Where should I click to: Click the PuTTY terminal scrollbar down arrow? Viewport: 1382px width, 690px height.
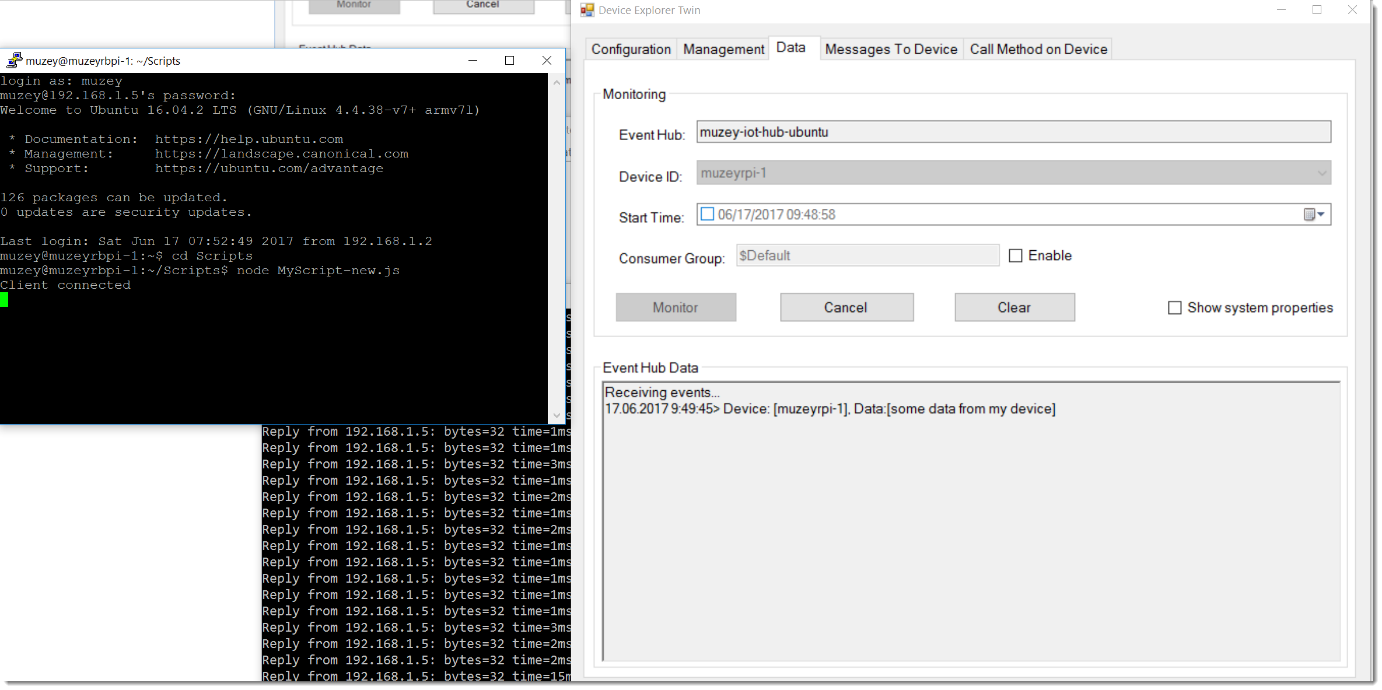558,415
